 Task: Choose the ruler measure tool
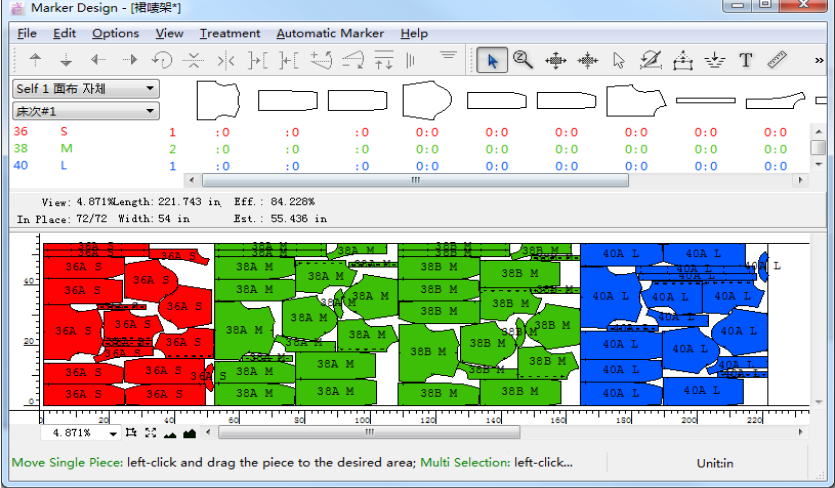coord(777,60)
